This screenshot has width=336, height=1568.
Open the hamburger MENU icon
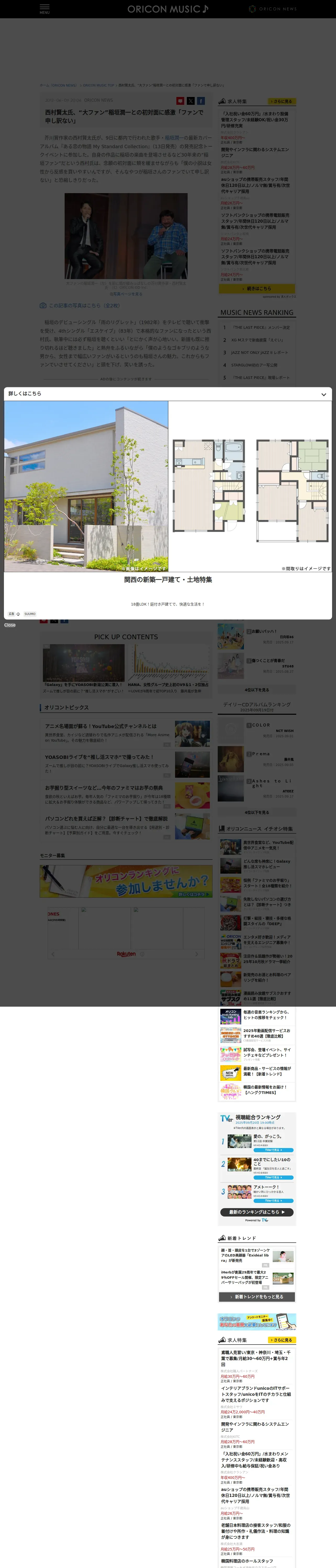click(44, 9)
